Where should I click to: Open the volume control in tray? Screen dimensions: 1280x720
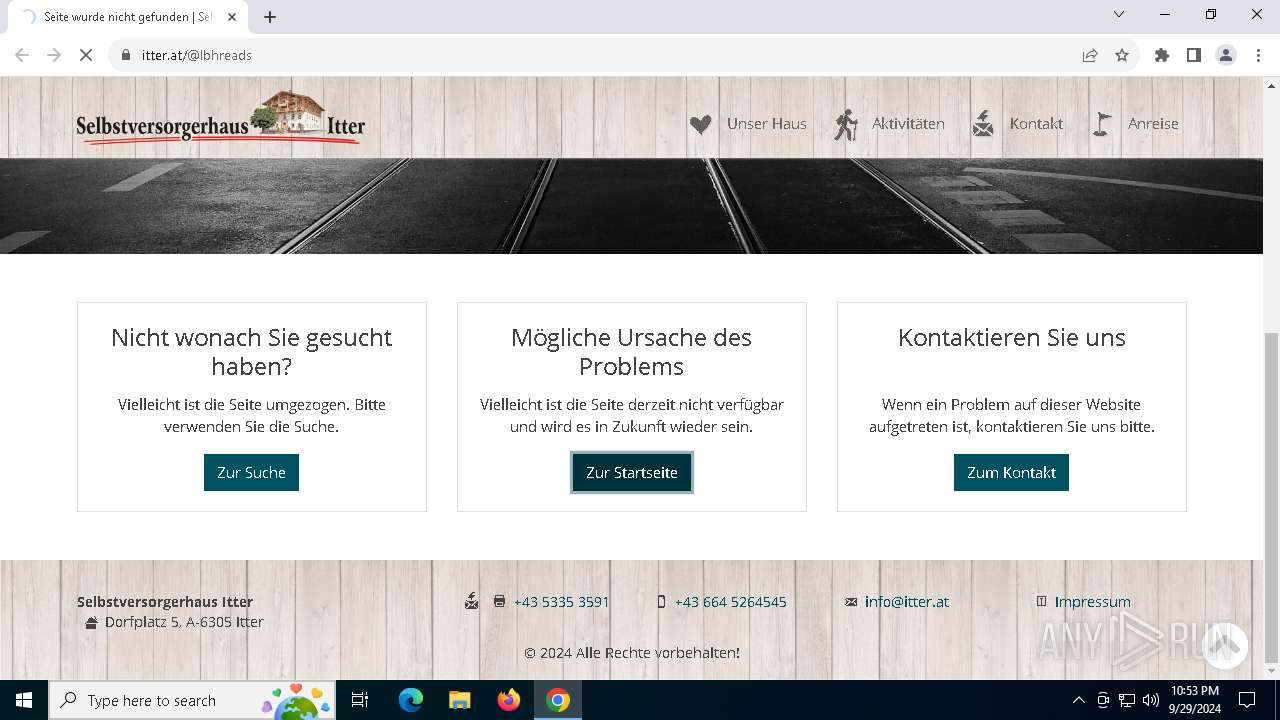pyautogui.click(x=1151, y=700)
